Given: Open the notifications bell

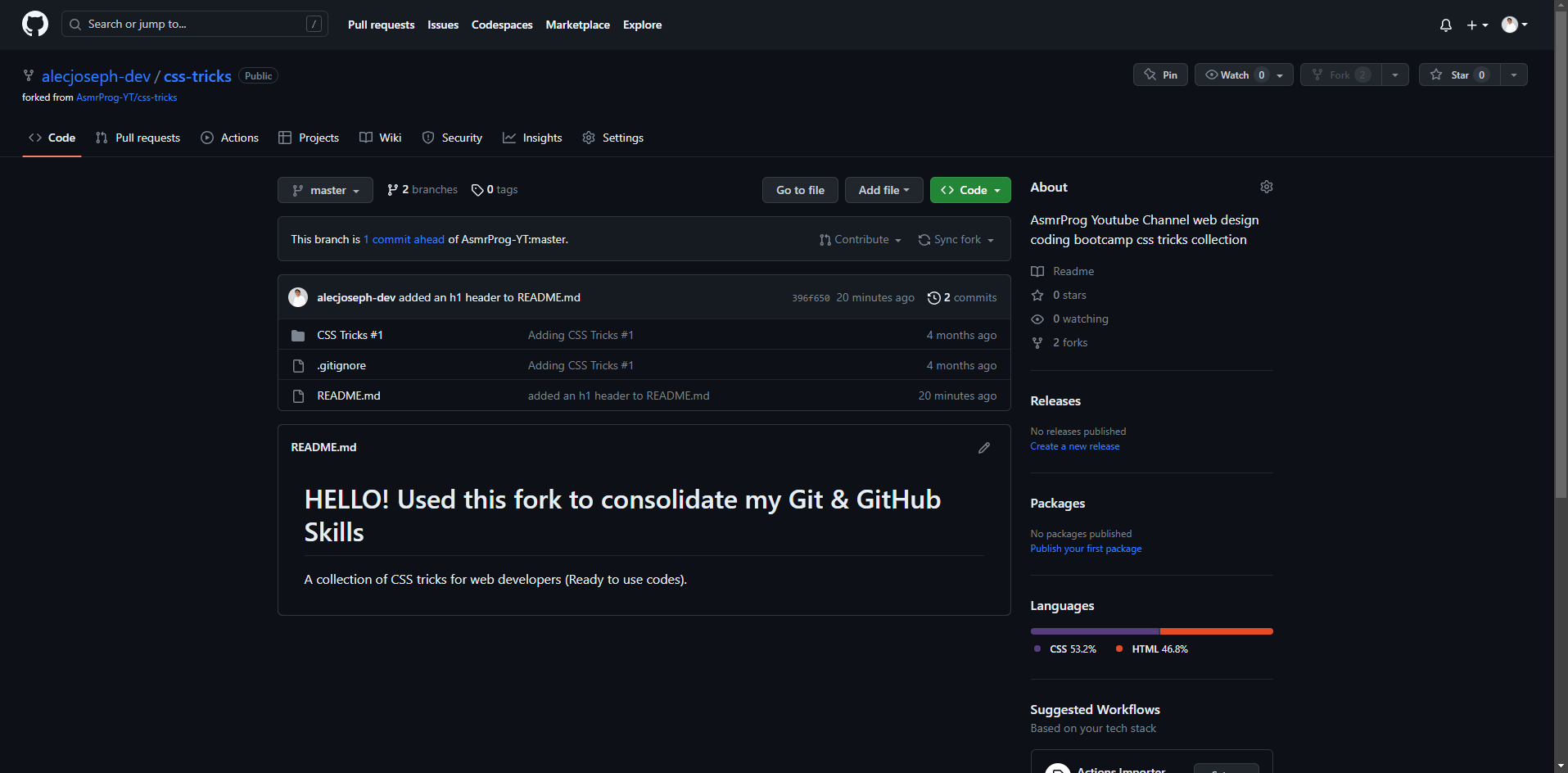Looking at the screenshot, I should [1446, 25].
